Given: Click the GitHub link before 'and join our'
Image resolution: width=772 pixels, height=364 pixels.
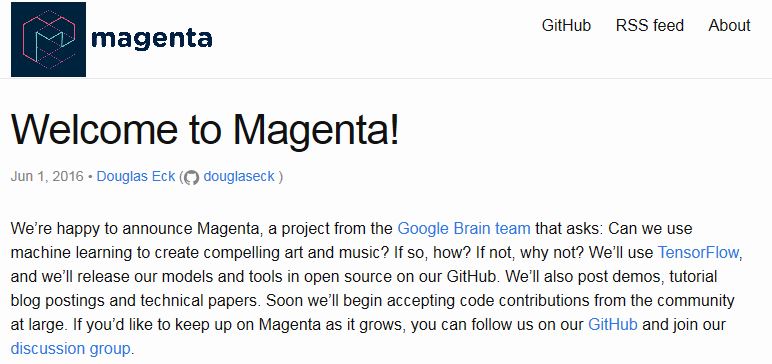Looking at the screenshot, I should 613,325.
